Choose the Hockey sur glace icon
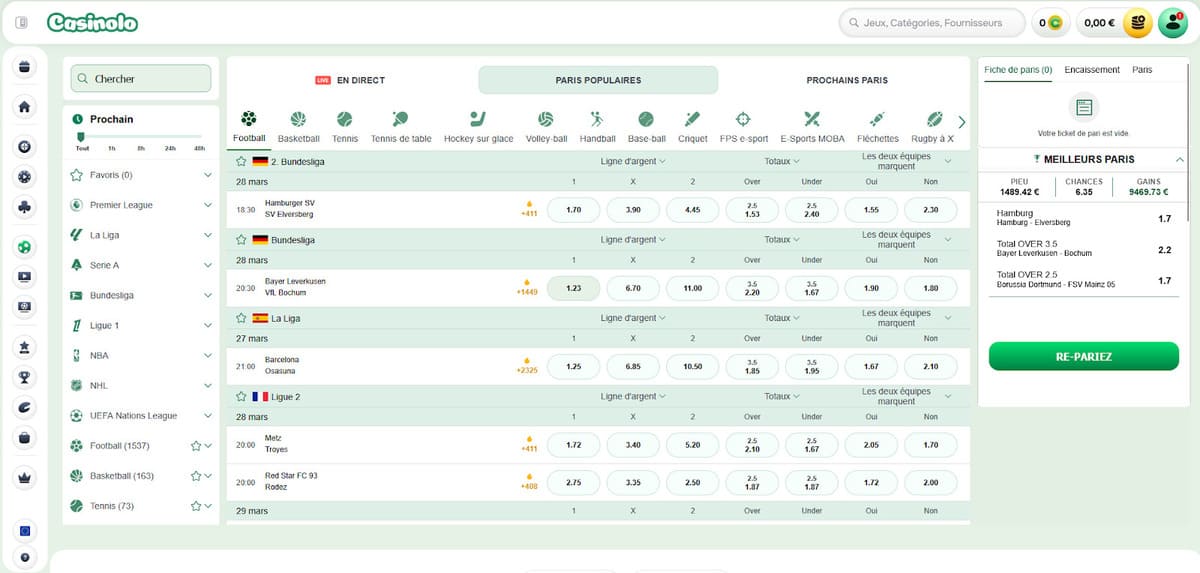This screenshot has width=1200, height=573. pyautogui.click(x=478, y=119)
